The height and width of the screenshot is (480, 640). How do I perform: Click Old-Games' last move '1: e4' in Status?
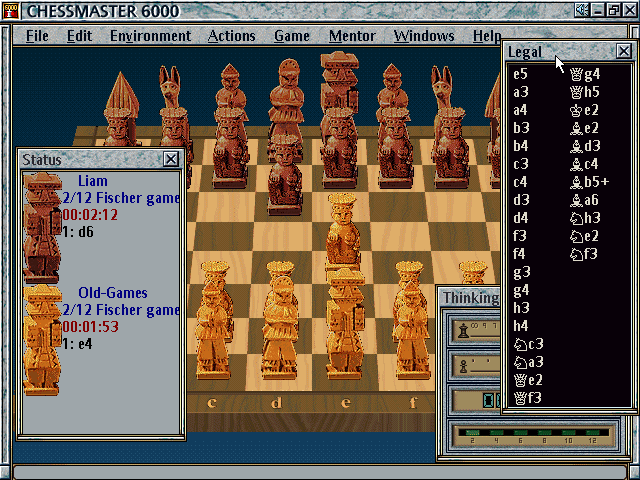(77, 344)
